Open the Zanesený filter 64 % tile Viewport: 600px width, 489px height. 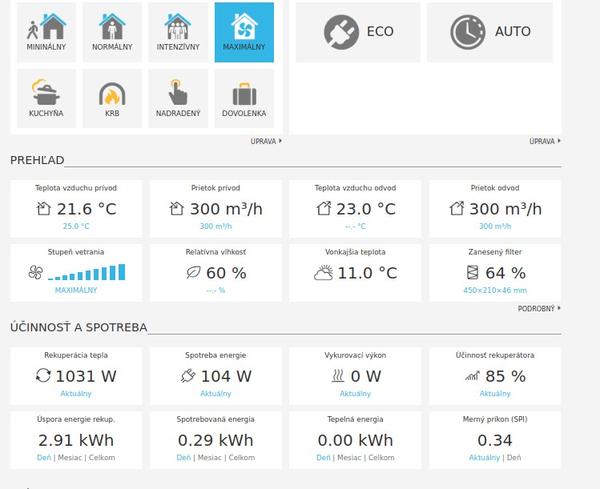pyautogui.click(x=495, y=270)
